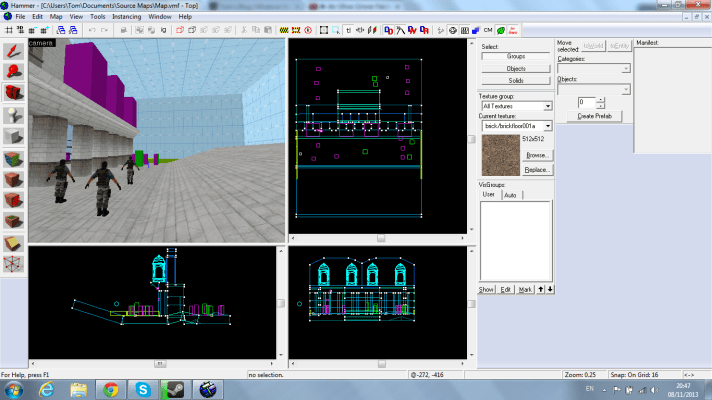
Task: Choose the Entity tool
Action: coord(14,115)
